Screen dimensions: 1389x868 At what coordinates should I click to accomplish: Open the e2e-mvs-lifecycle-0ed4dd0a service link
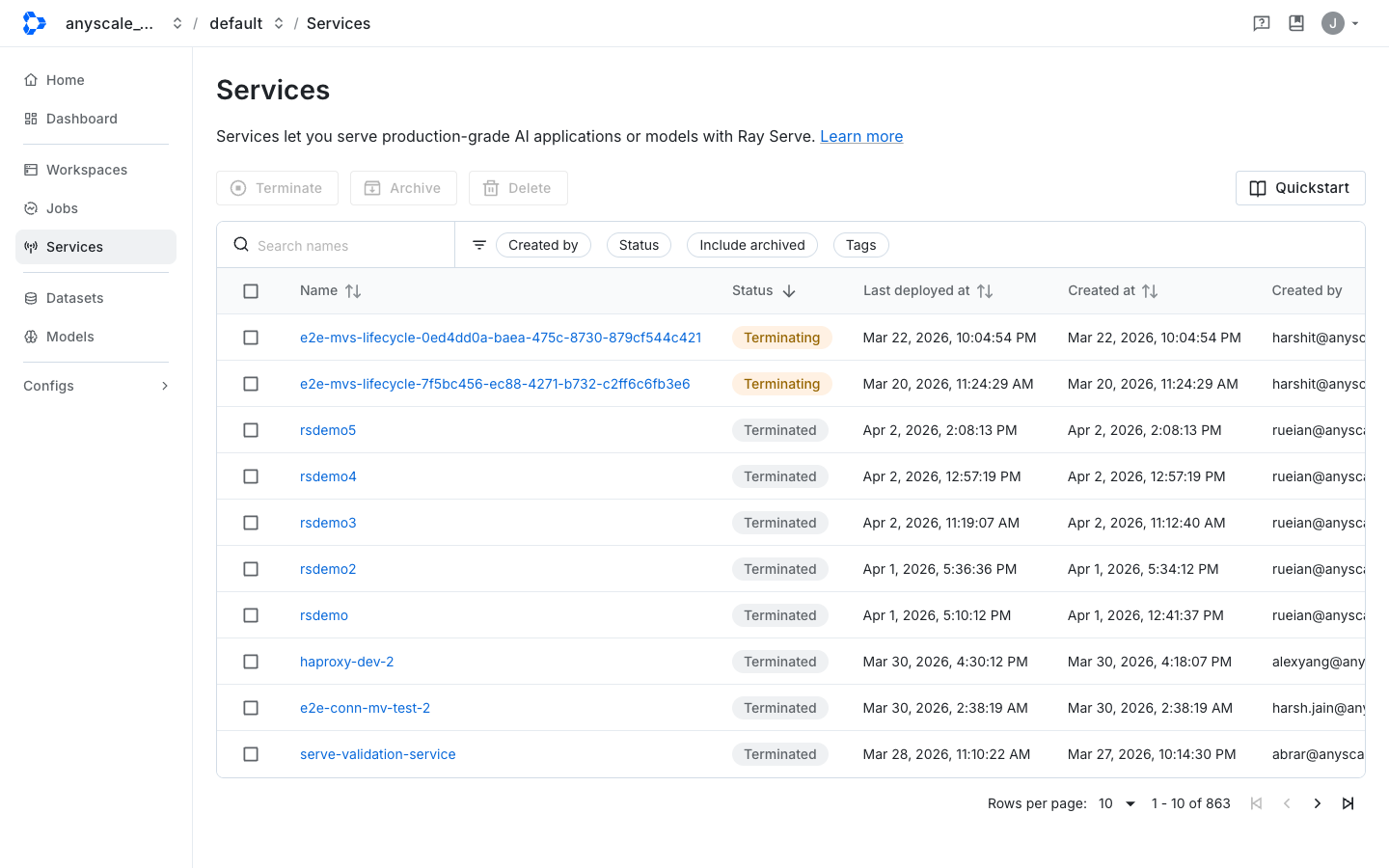pyautogui.click(x=501, y=338)
